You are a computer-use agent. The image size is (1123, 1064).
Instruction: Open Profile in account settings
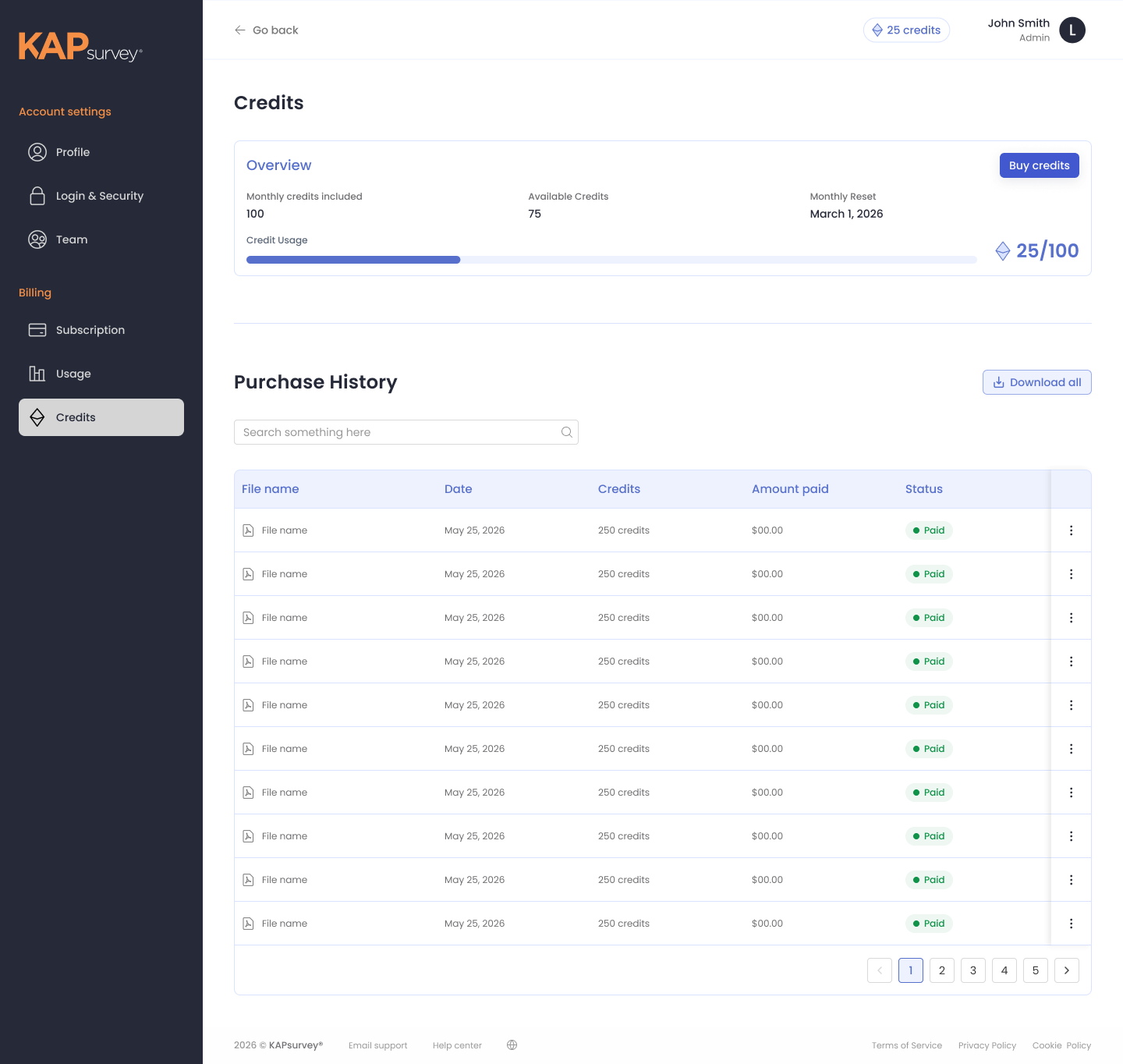pyautogui.click(x=101, y=152)
